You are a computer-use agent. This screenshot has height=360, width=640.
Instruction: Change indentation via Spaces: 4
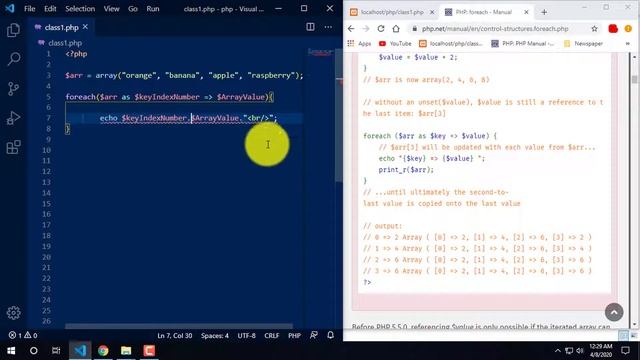click(215, 336)
